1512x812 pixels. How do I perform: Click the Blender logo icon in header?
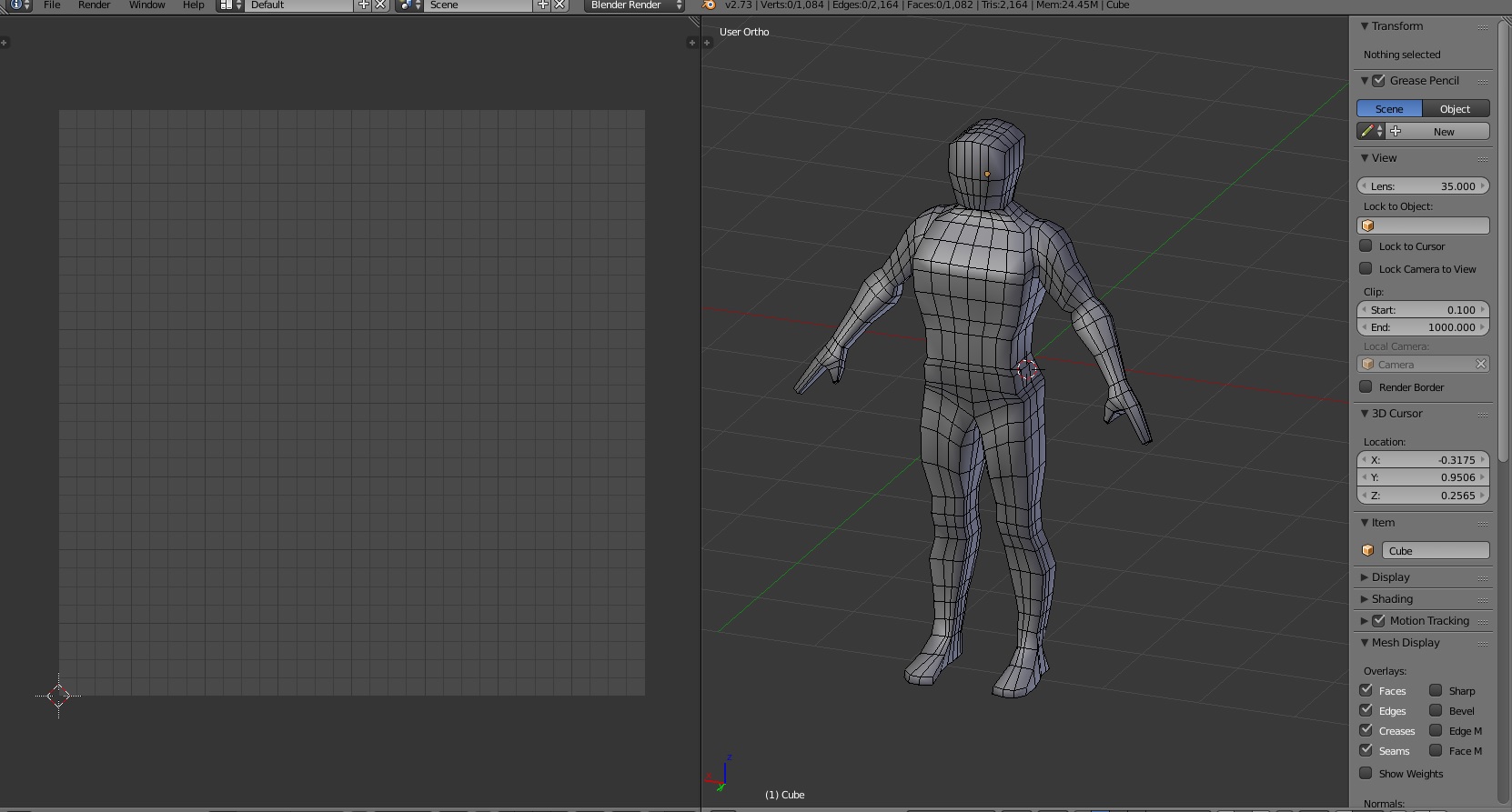(x=710, y=5)
